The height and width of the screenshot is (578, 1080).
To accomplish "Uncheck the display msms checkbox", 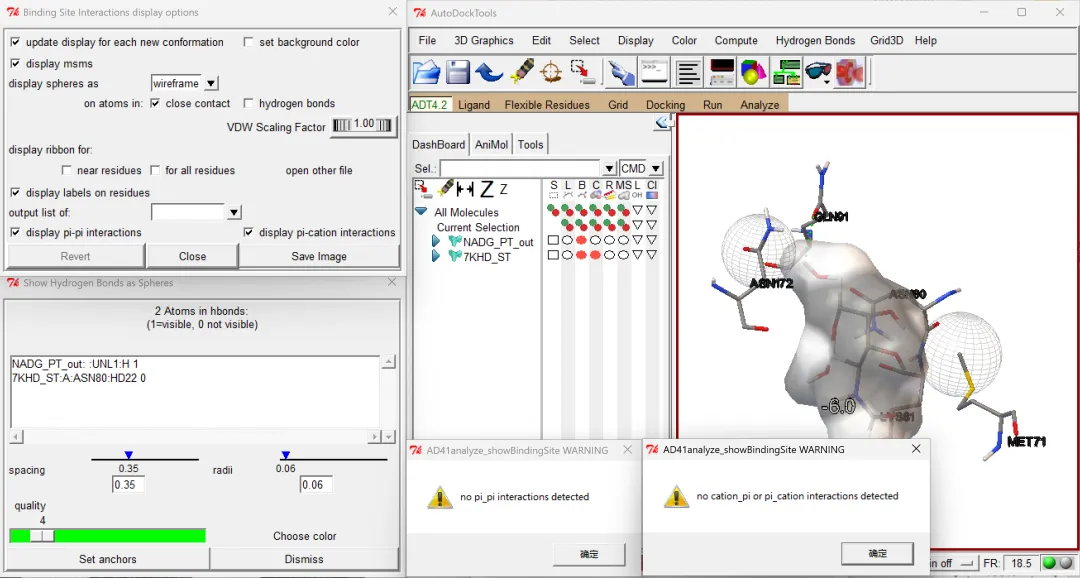I will coord(15,63).
